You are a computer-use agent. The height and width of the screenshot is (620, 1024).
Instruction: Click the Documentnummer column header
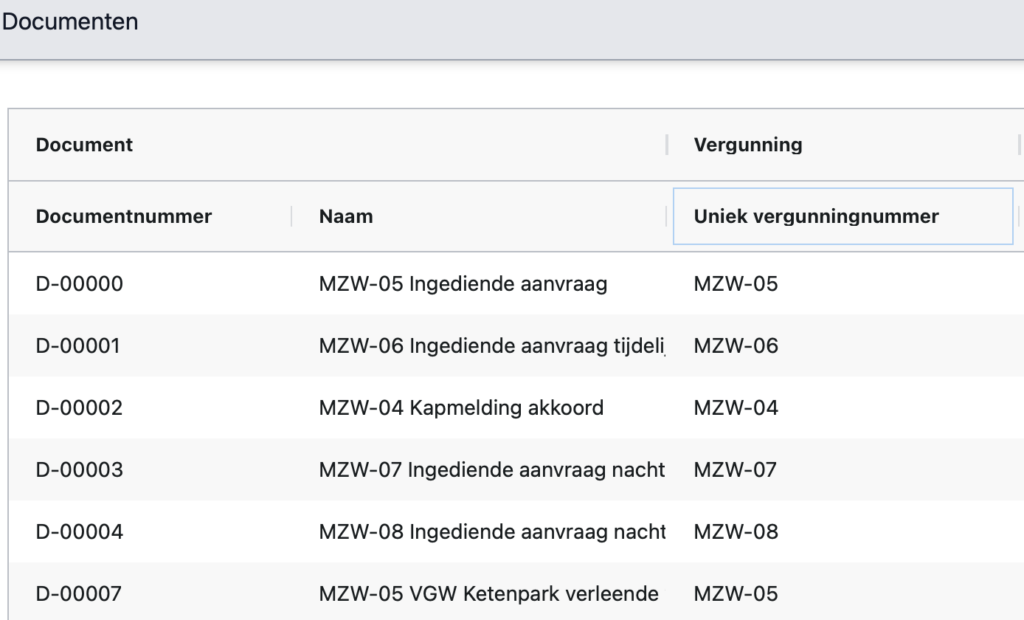pyautogui.click(x=124, y=216)
